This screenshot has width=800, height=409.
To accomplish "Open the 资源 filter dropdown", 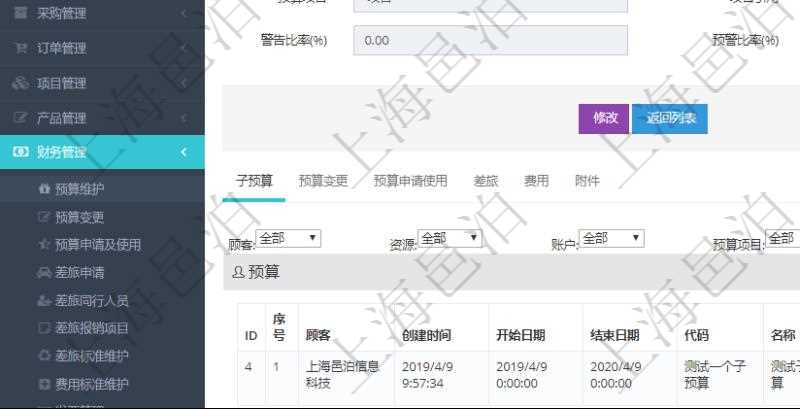I will point(449,238).
